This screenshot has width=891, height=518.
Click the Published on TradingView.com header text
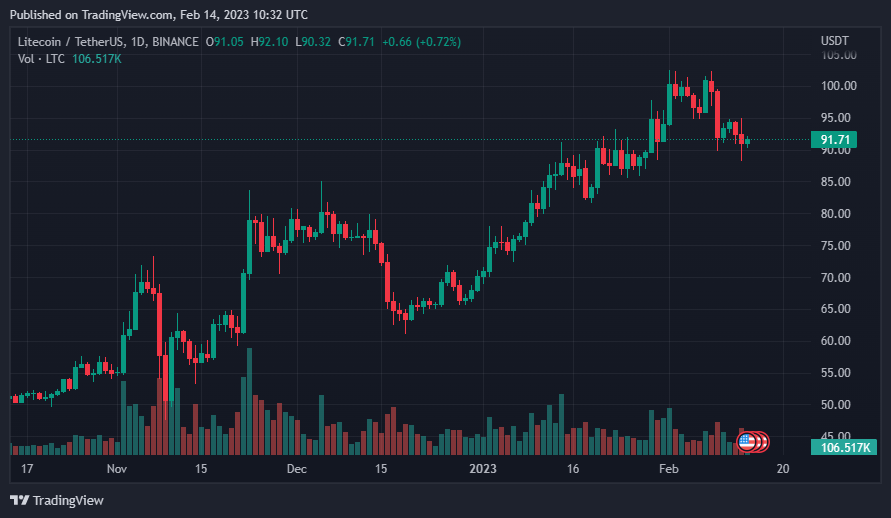[x=159, y=15]
